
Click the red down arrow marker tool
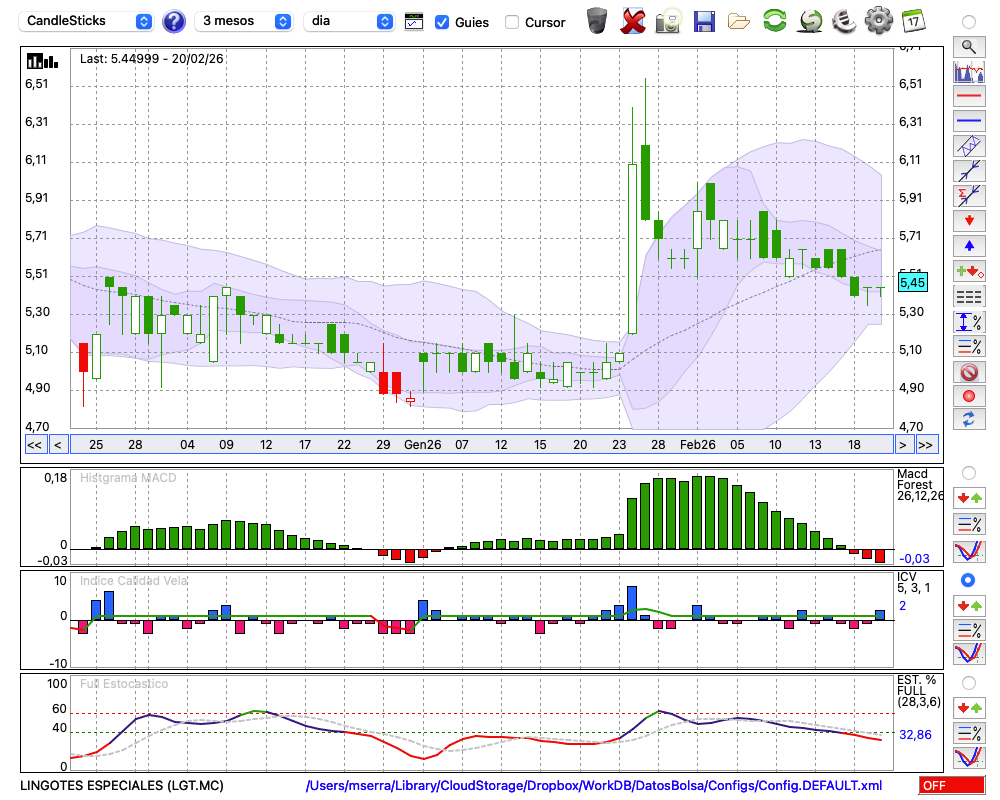point(968,219)
